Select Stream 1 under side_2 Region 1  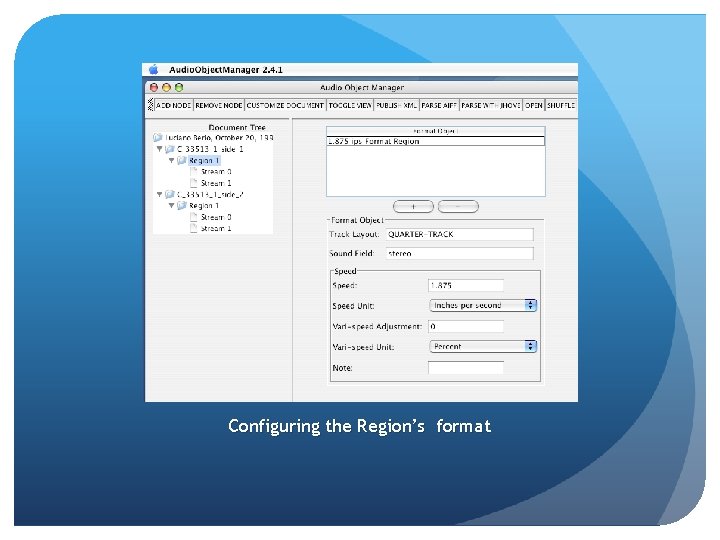pyautogui.click(x=216, y=228)
